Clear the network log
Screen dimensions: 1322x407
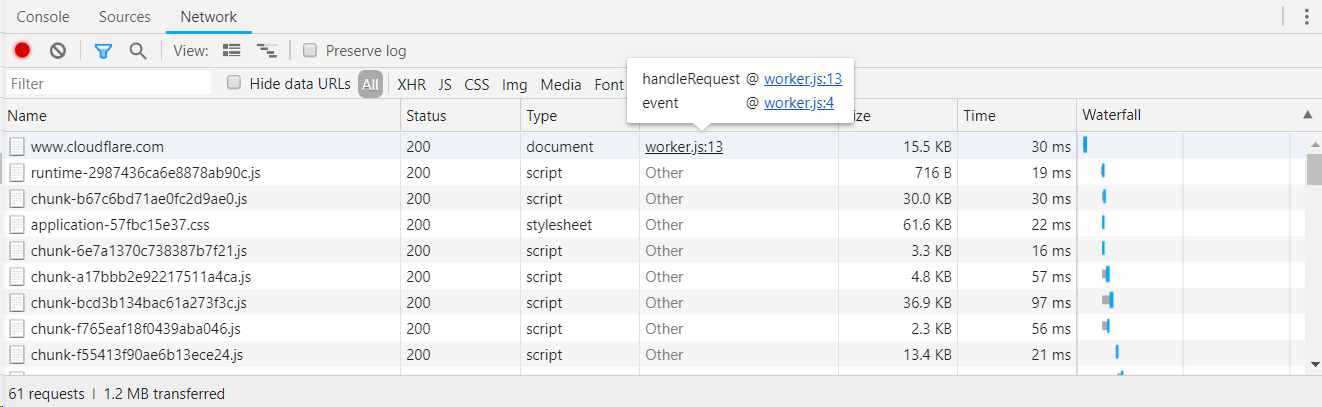tap(58, 50)
